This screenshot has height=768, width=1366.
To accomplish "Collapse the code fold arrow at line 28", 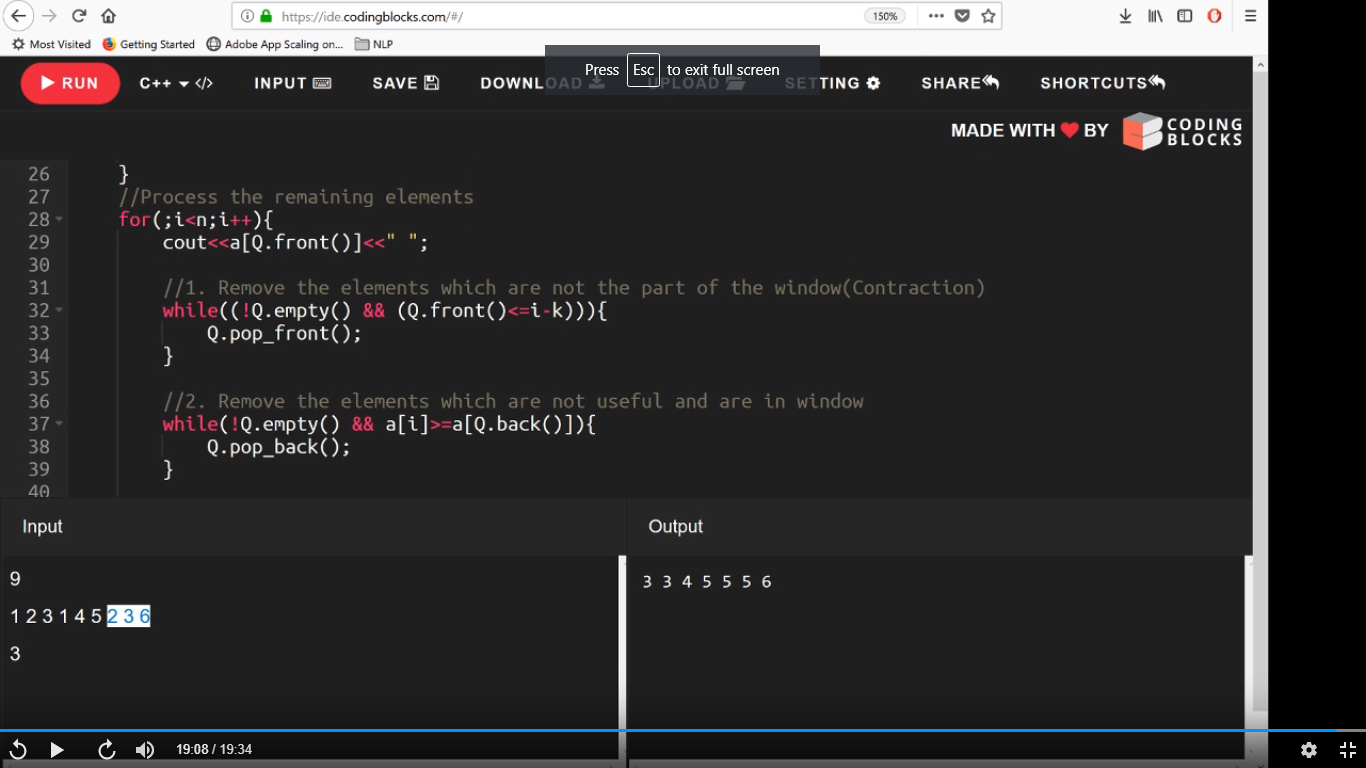I will click(59, 219).
